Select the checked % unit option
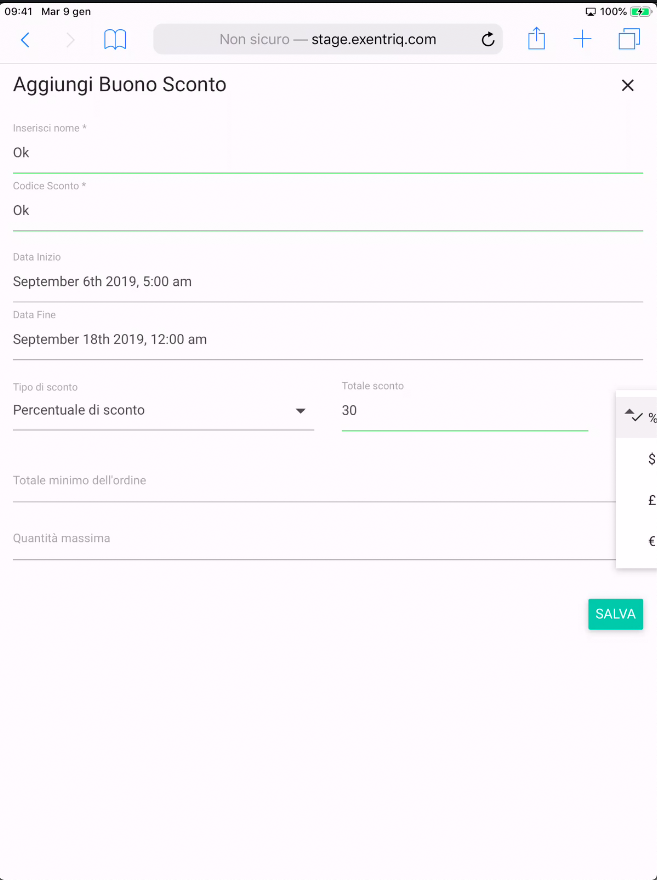Viewport: 657px width, 880px height. point(642,417)
